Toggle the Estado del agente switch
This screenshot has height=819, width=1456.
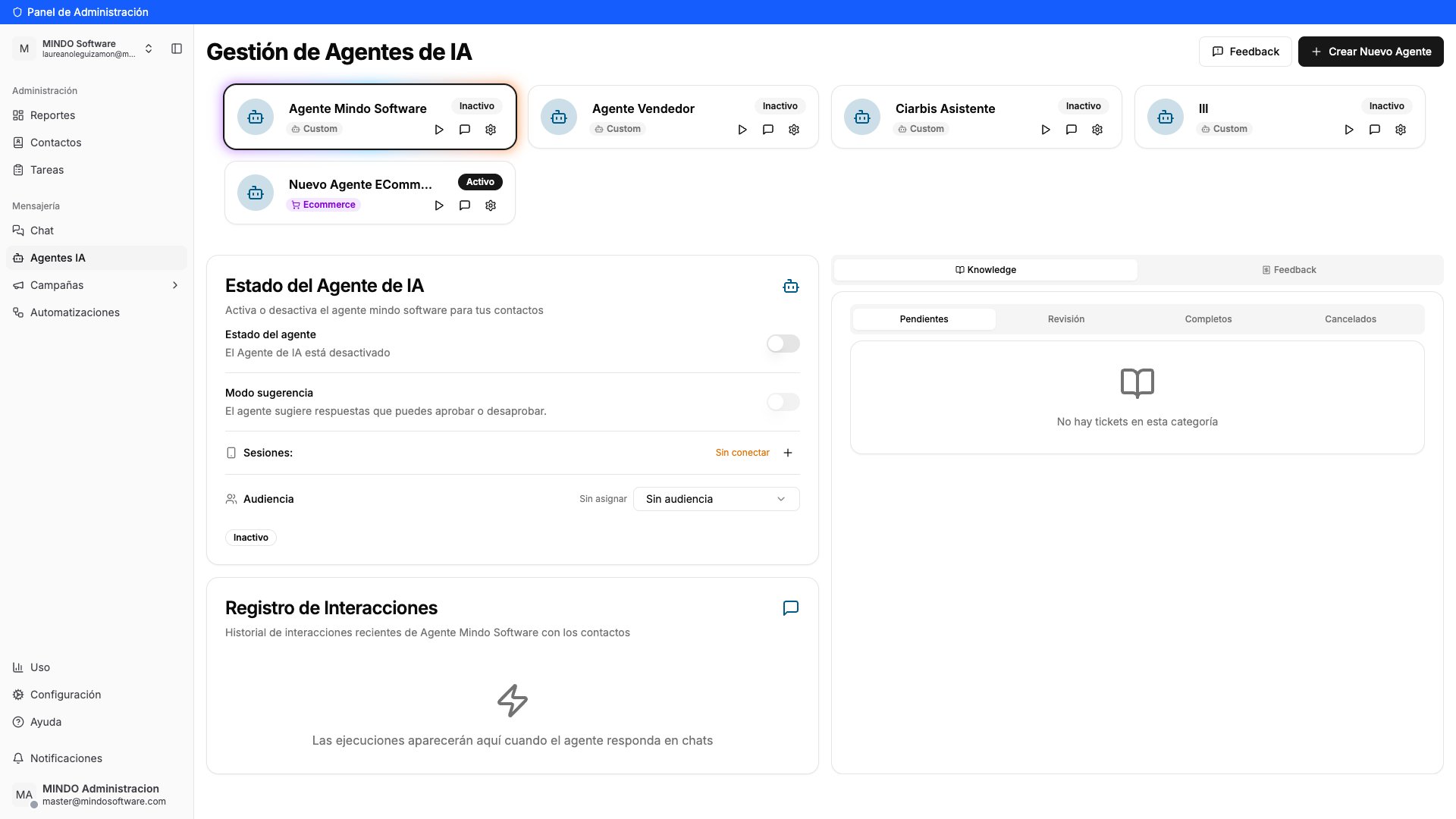[783, 344]
